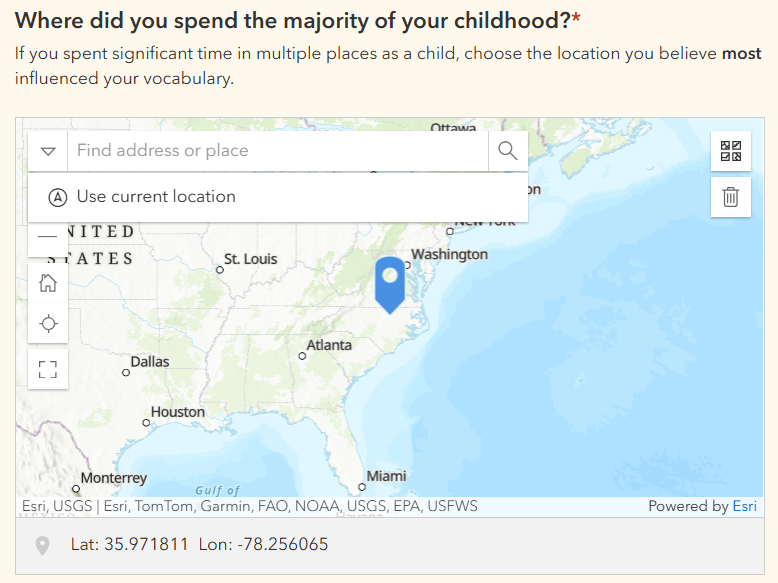This screenshot has width=778, height=583.
Task: Pick St. Louis on the map
Action: [250, 259]
